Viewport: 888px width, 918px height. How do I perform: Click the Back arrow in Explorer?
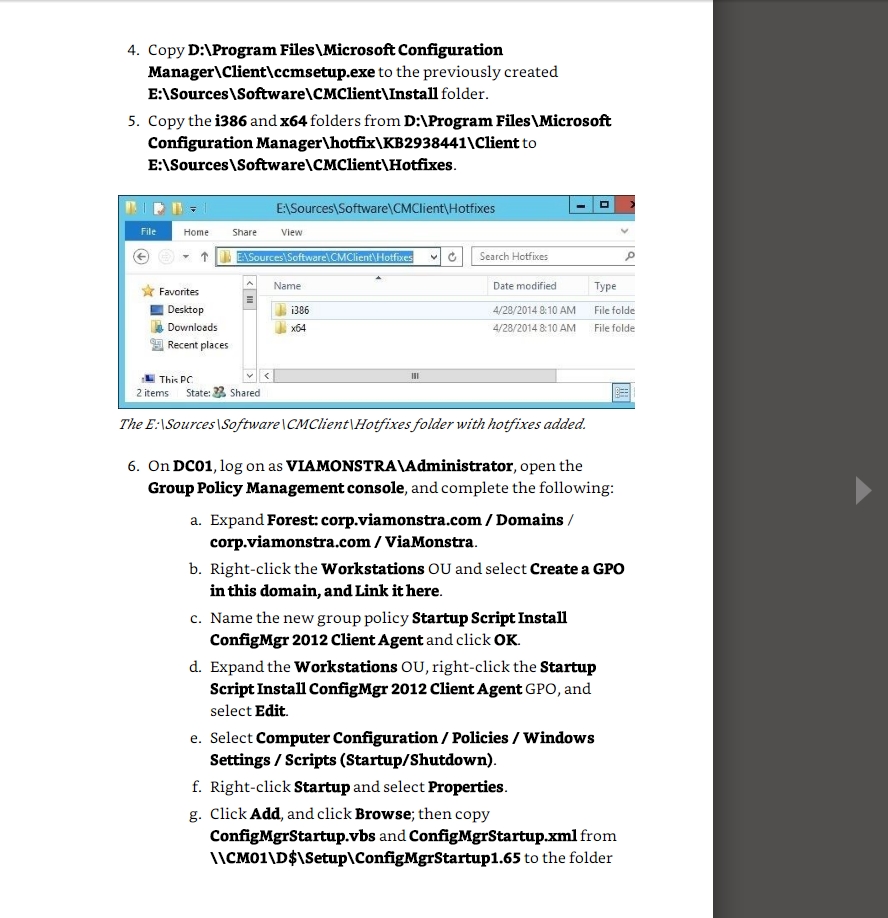(142, 257)
